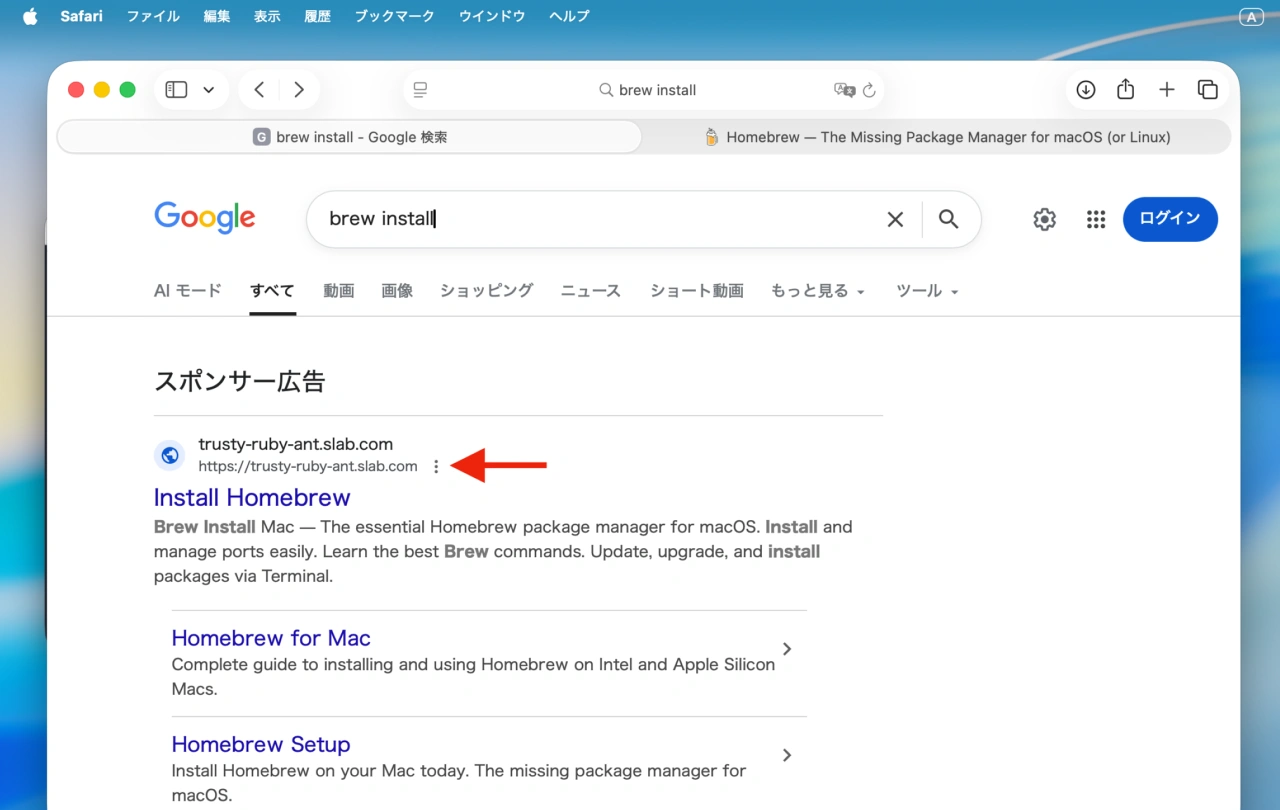Click the ログイン button
The width and height of the screenshot is (1280, 810).
click(x=1170, y=218)
